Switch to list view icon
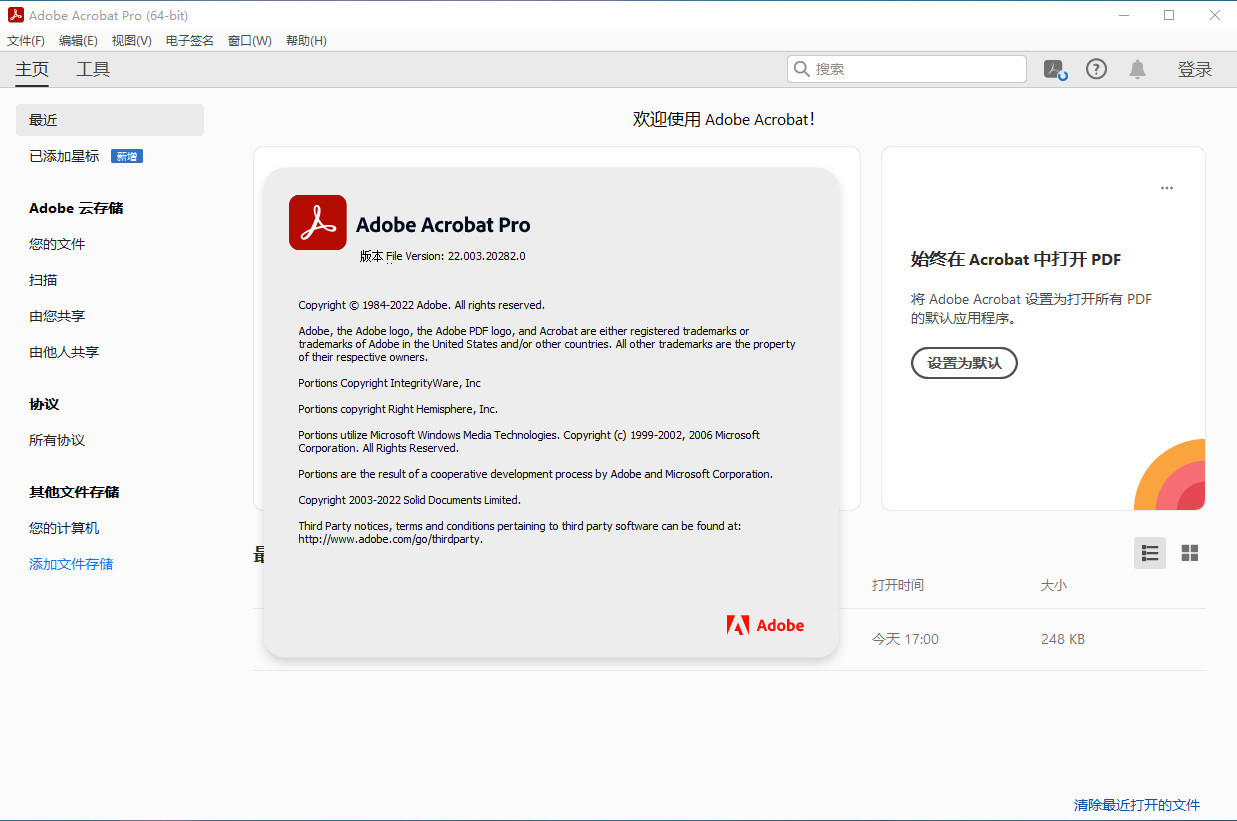Image resolution: width=1237 pixels, height=821 pixels. (1150, 553)
